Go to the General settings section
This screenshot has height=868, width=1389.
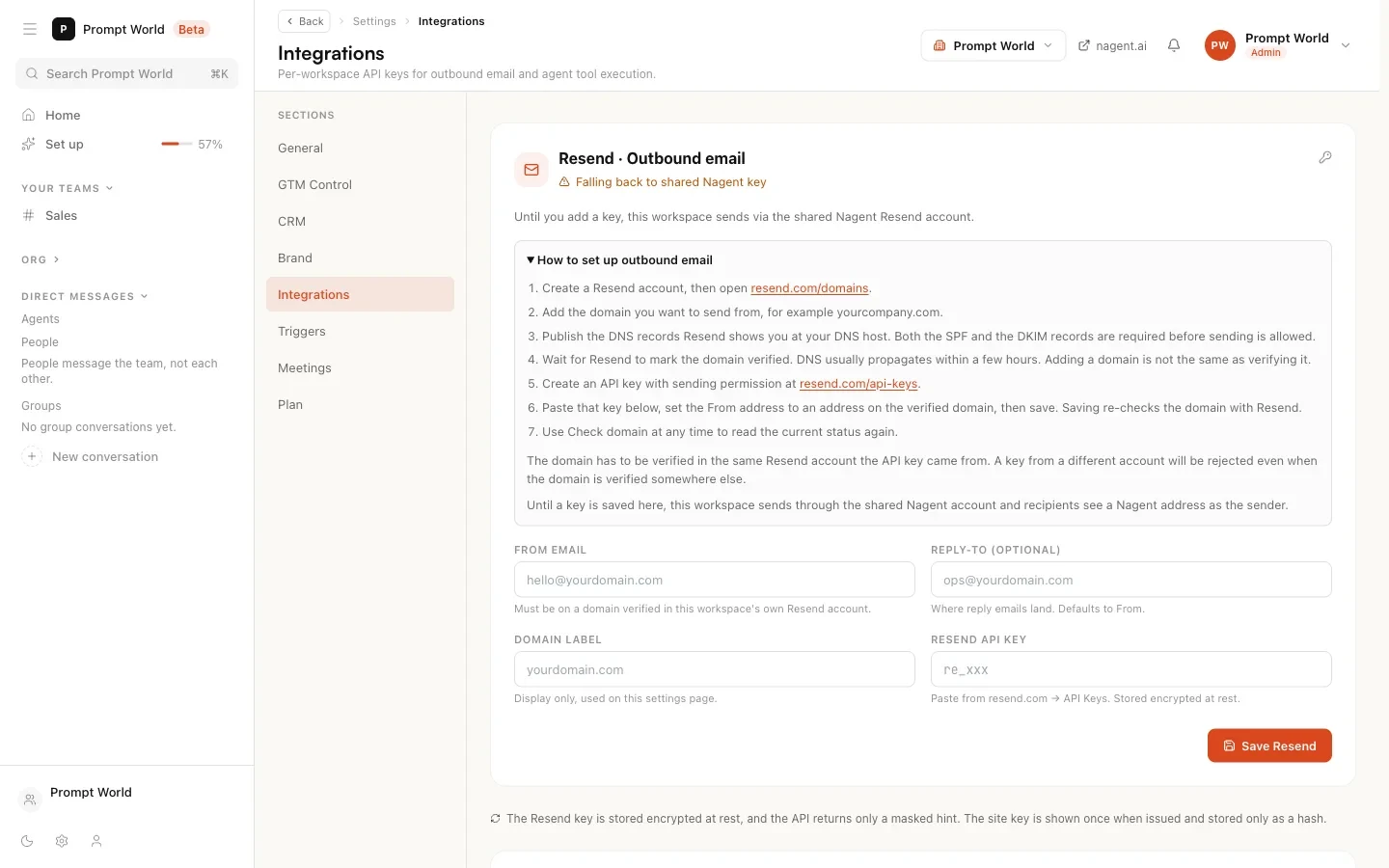coord(360,148)
